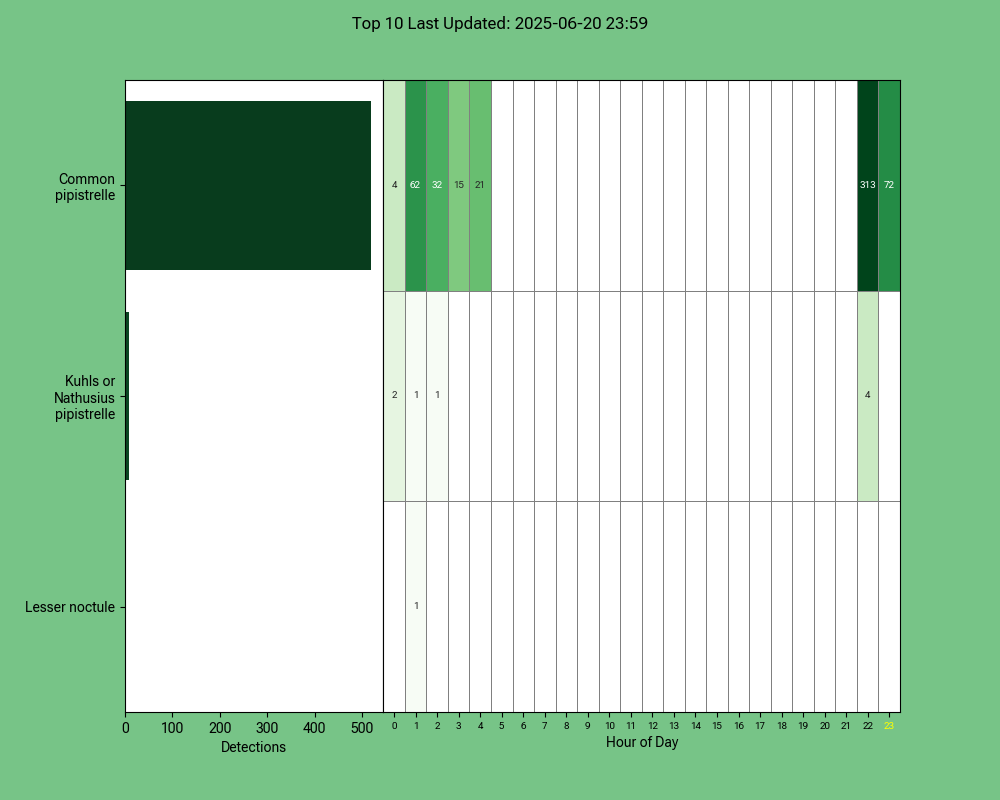The image size is (1000, 800).
Task: Select the Lesser noctule species label
Action: click(70, 607)
